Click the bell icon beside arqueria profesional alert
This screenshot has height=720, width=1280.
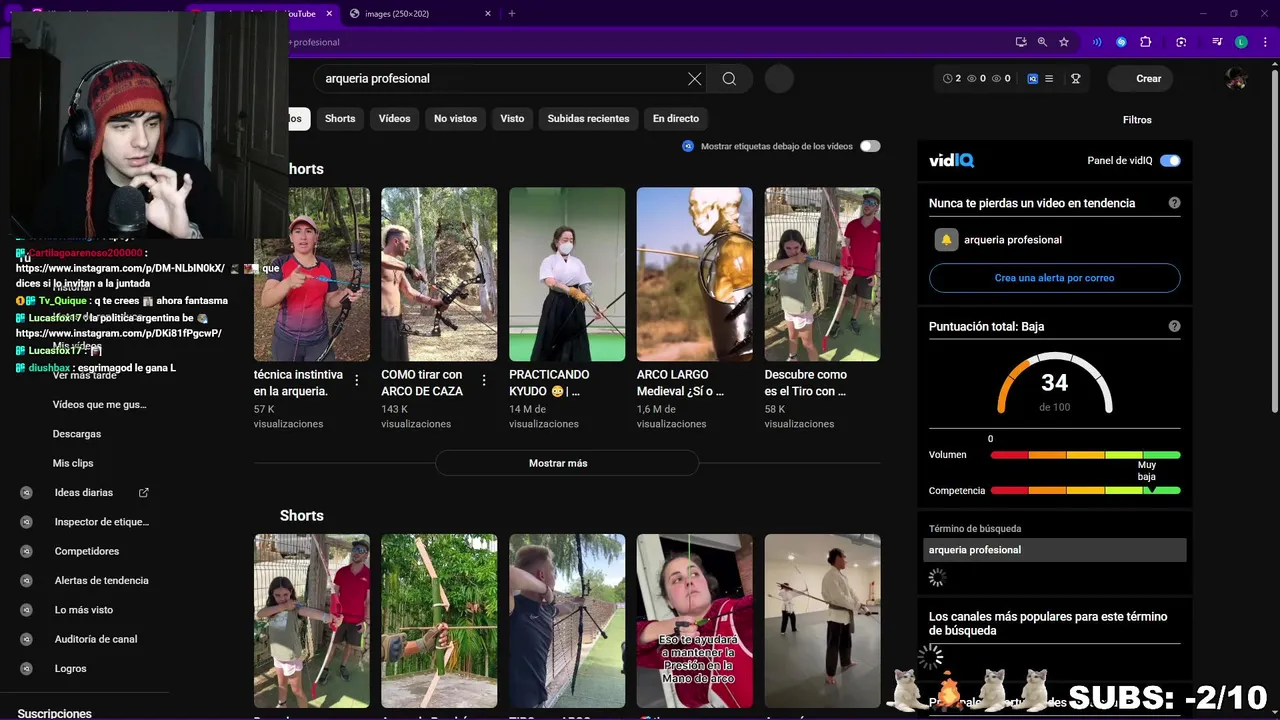tap(946, 240)
